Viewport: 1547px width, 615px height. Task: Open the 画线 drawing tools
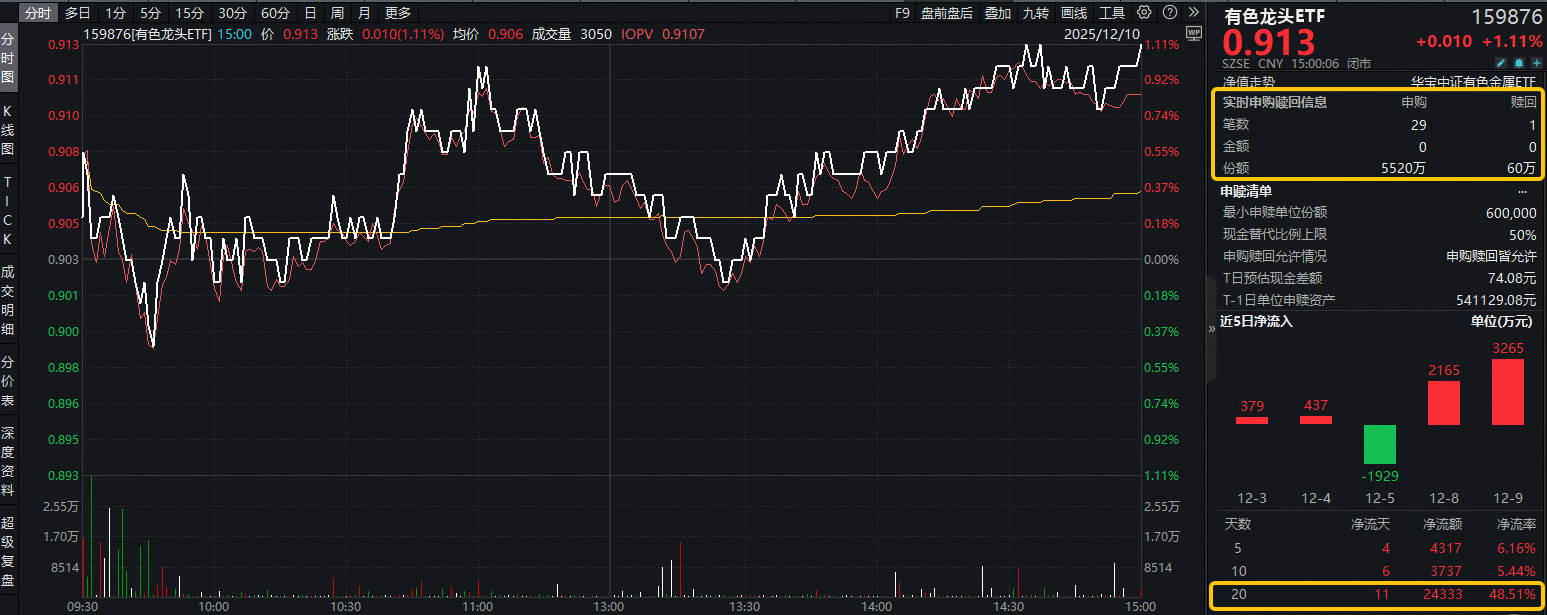pyautogui.click(x=1073, y=13)
